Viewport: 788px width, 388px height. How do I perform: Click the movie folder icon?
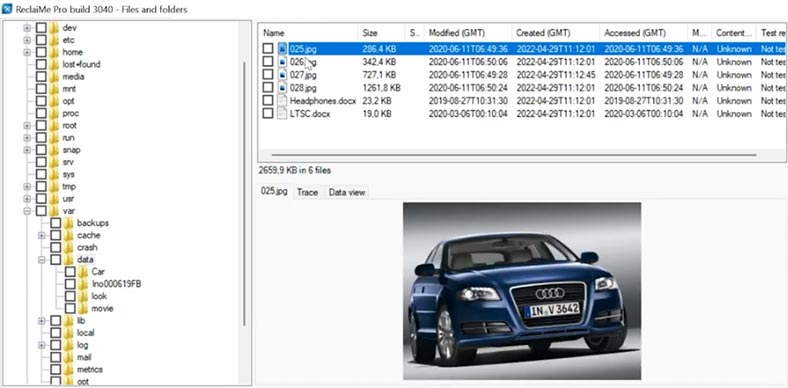[83, 308]
